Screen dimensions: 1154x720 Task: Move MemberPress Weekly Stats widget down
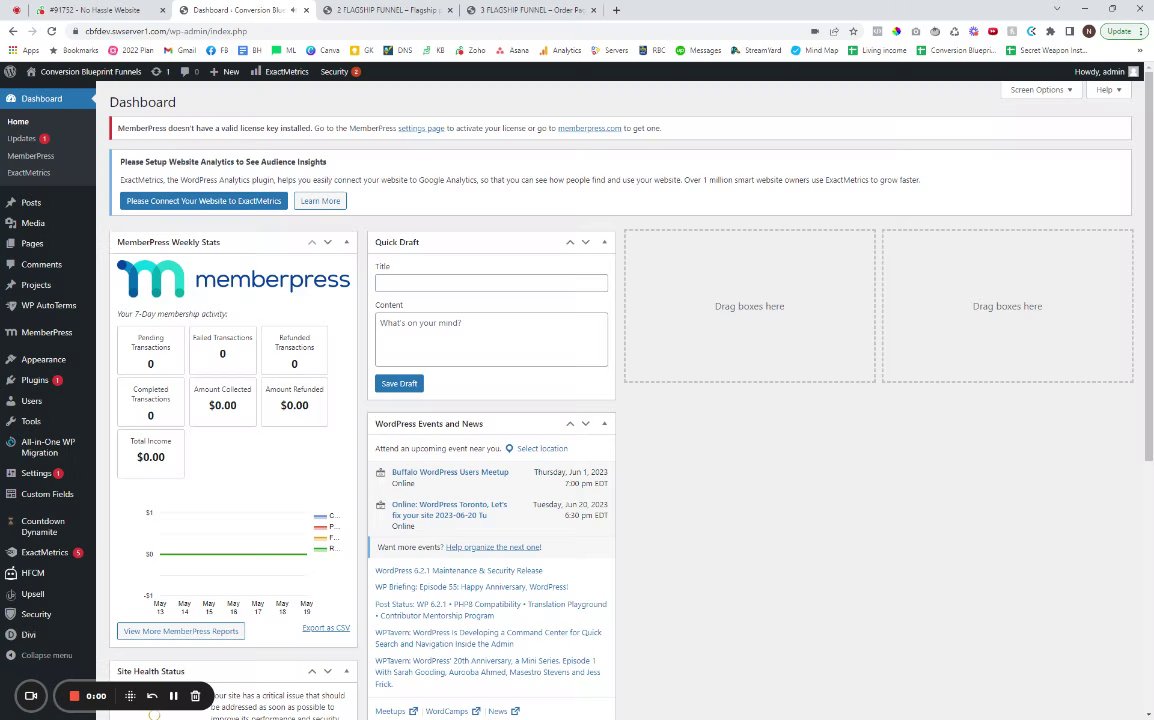point(328,242)
